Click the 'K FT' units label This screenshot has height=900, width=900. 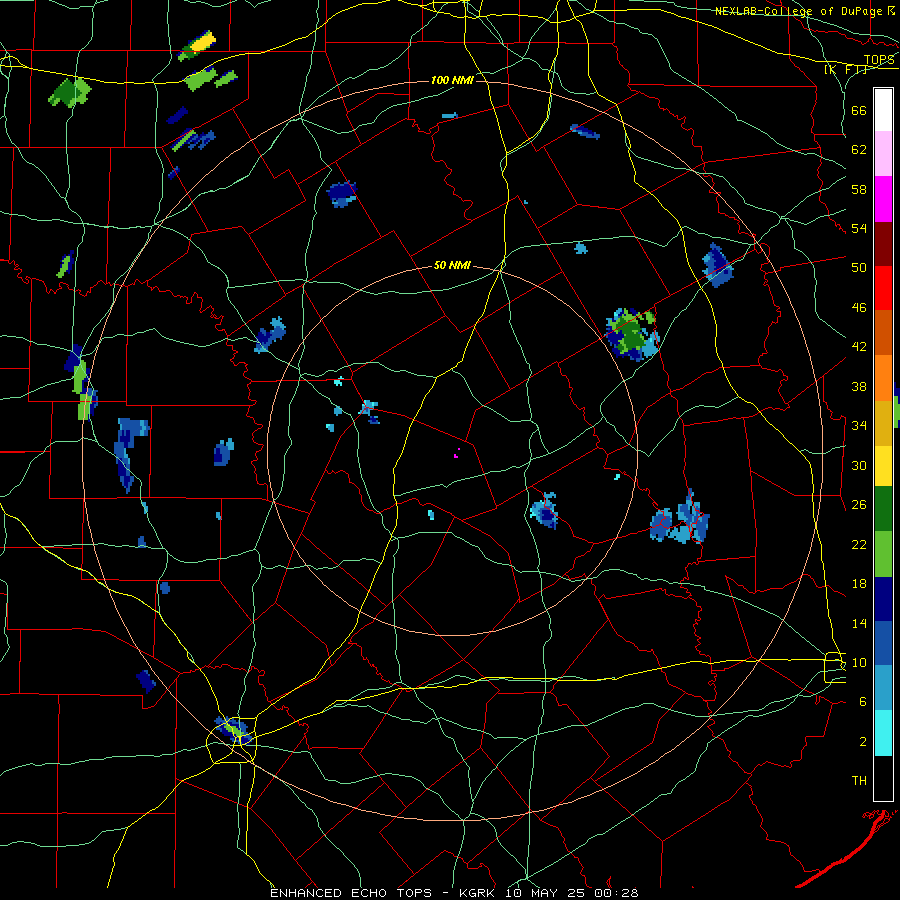pyautogui.click(x=845, y=69)
